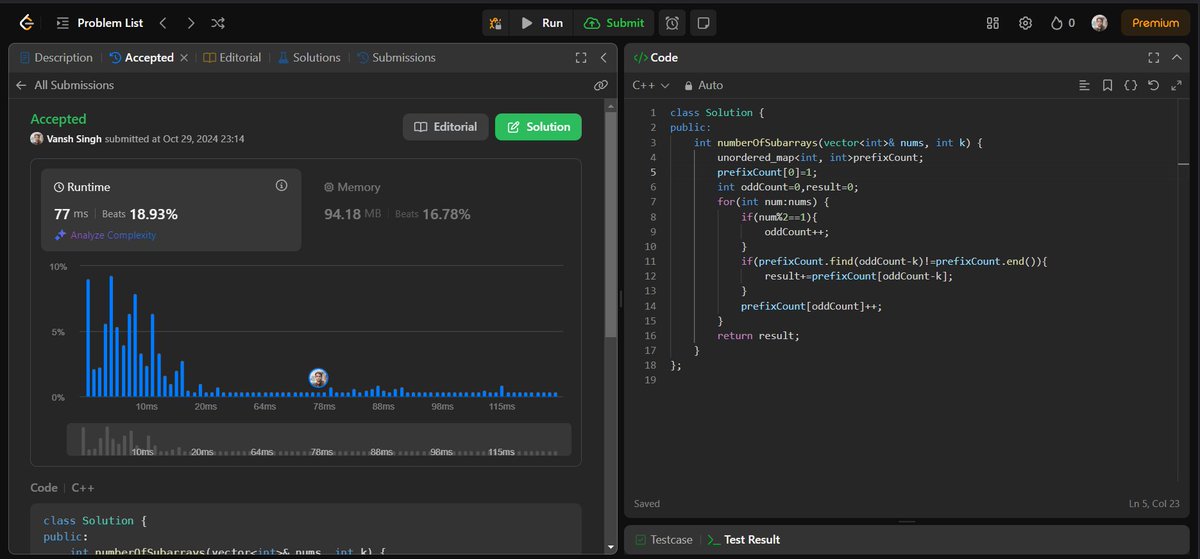Click the Vansh Singh username
Viewport: 1200px width, 559px height.
coord(76,139)
